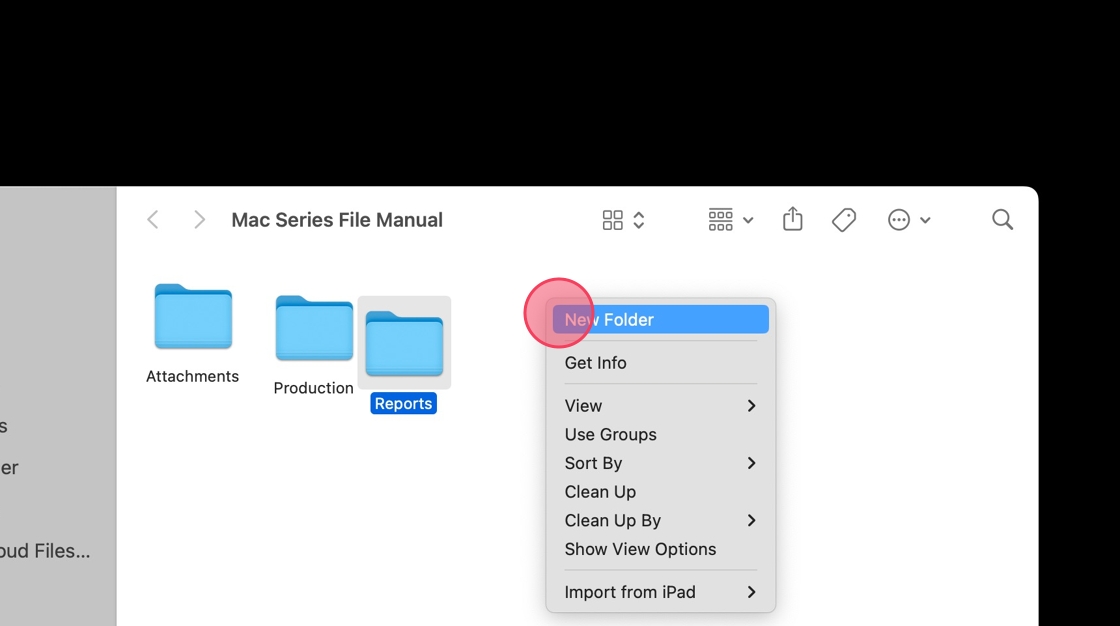1120x626 pixels.
Task: Open the Group By toolbar dropdown
Action: point(730,220)
